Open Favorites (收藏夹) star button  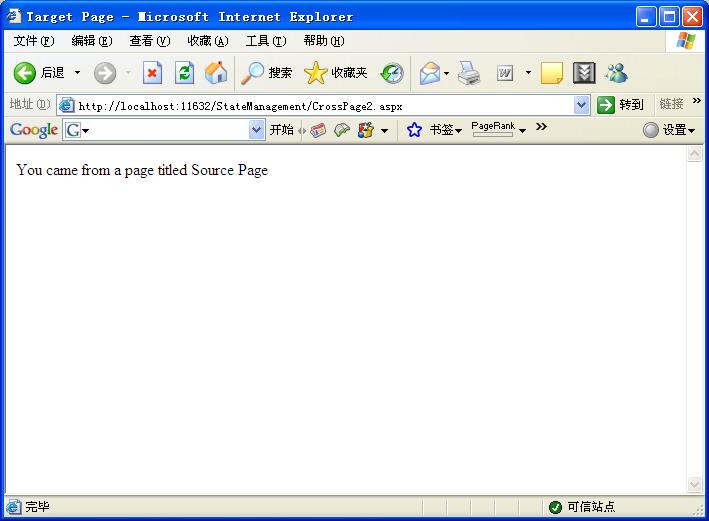click(336, 73)
